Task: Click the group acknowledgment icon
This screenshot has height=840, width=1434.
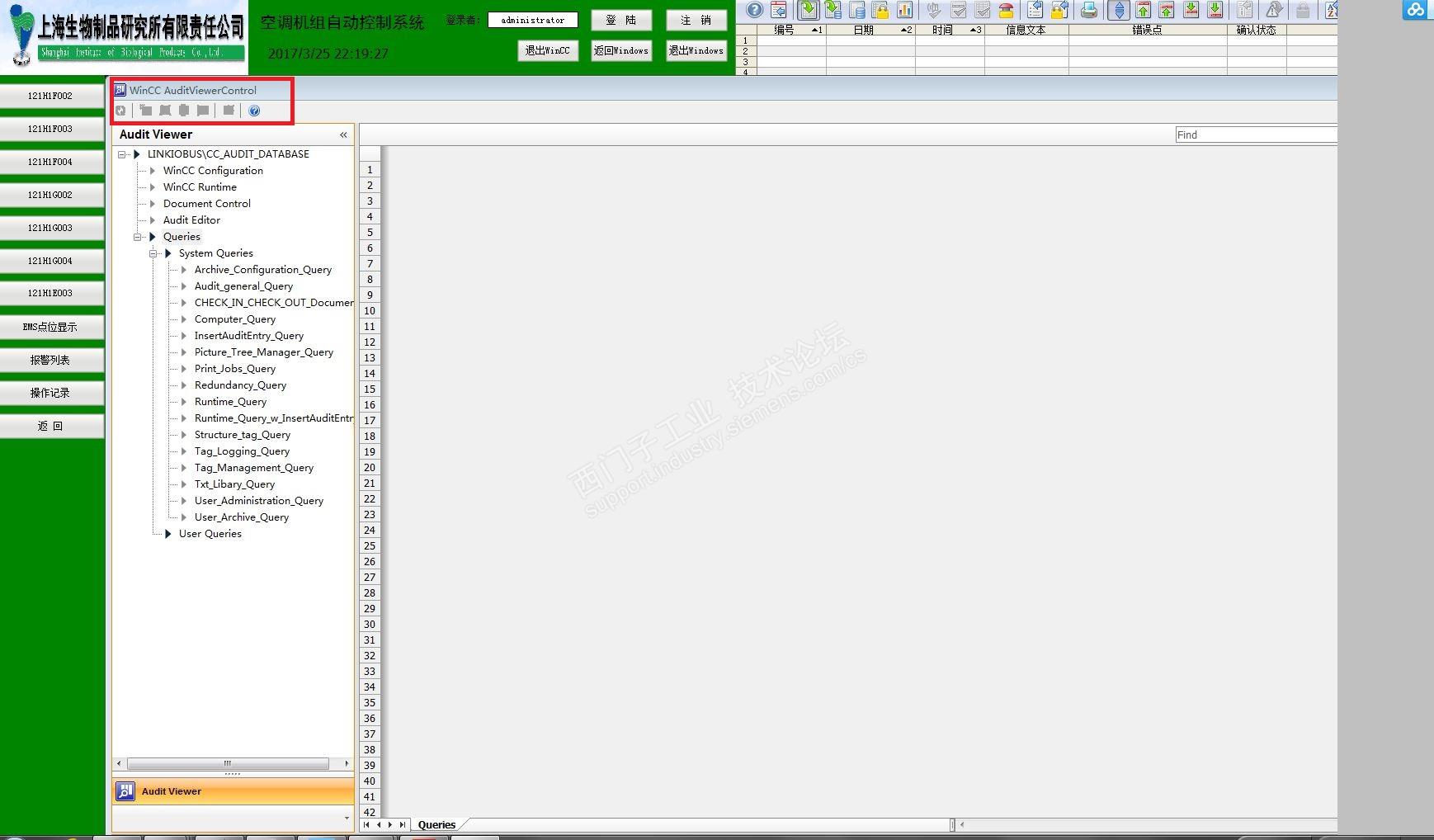Action: coord(983,10)
